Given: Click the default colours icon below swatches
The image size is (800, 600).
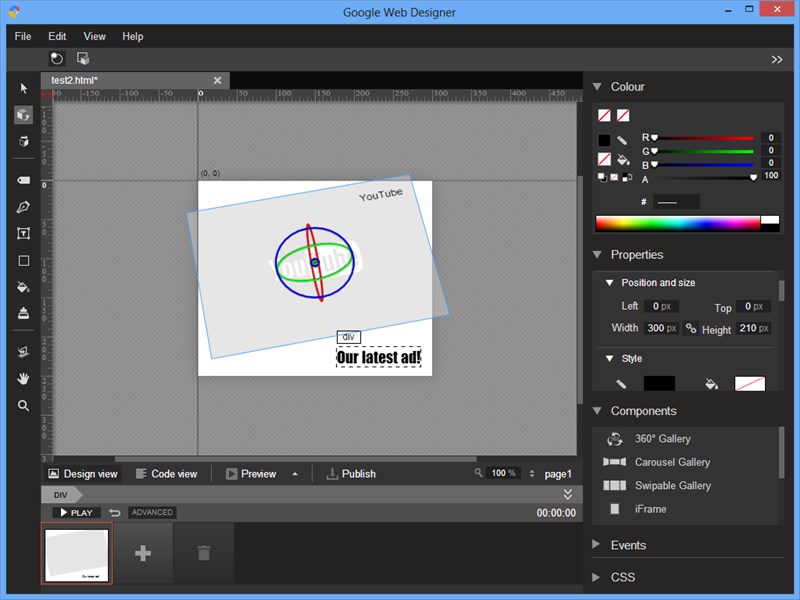Looking at the screenshot, I should 603,177.
